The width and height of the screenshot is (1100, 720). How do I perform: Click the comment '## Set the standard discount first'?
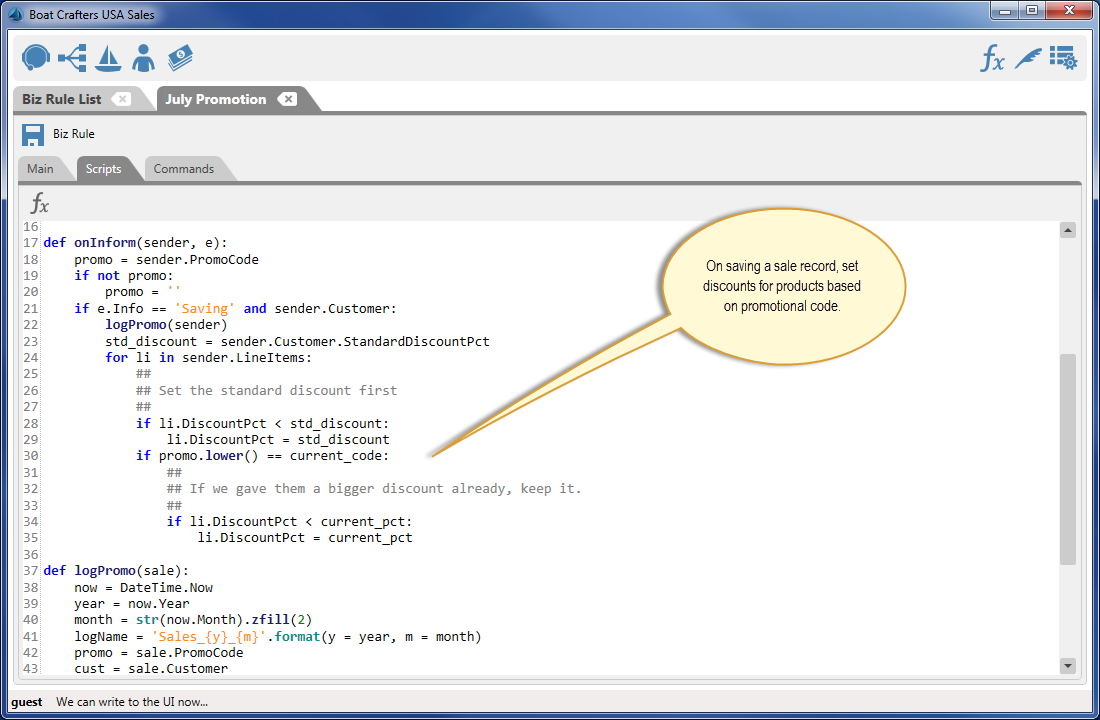pyautogui.click(x=267, y=390)
